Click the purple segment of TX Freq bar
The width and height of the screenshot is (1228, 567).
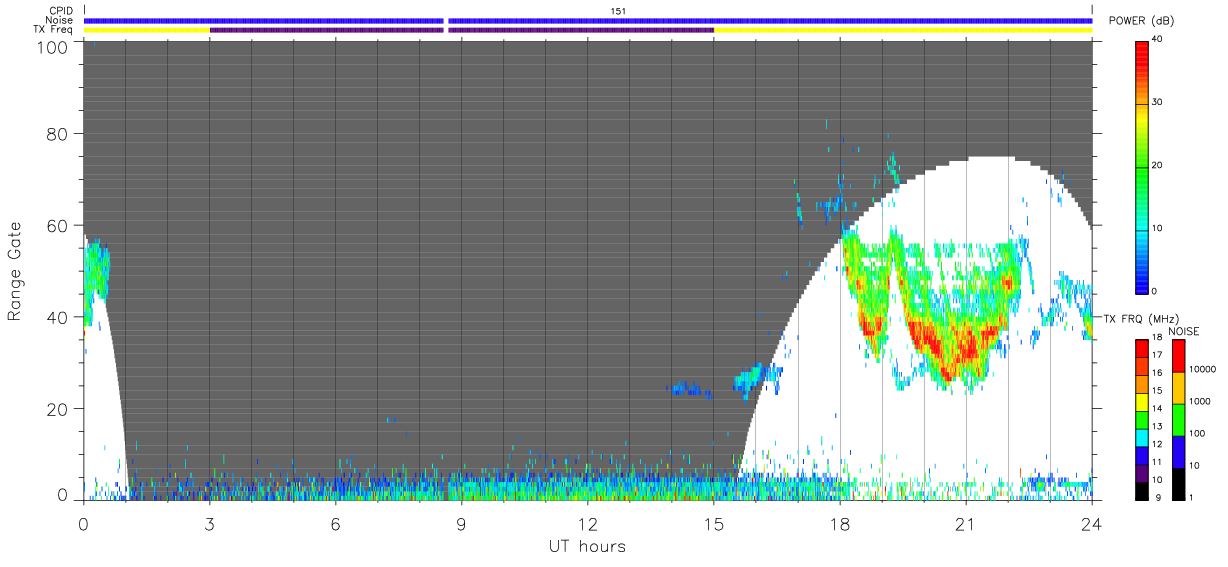[462, 30]
